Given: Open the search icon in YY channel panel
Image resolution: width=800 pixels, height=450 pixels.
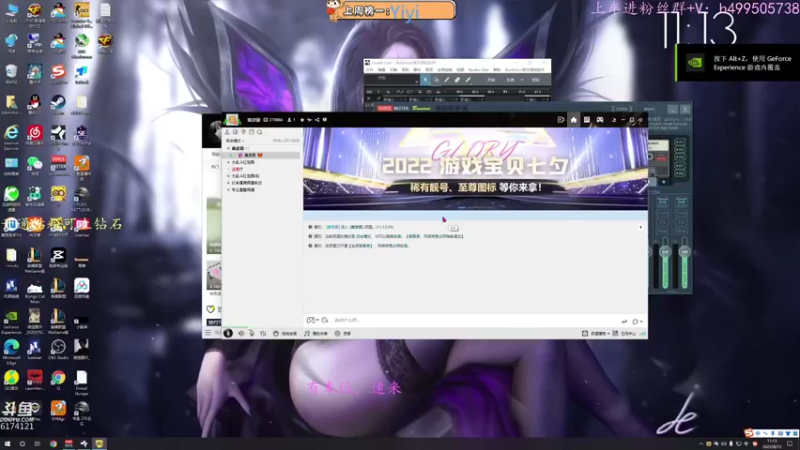Looking at the screenshot, I should pyautogui.click(x=260, y=132).
